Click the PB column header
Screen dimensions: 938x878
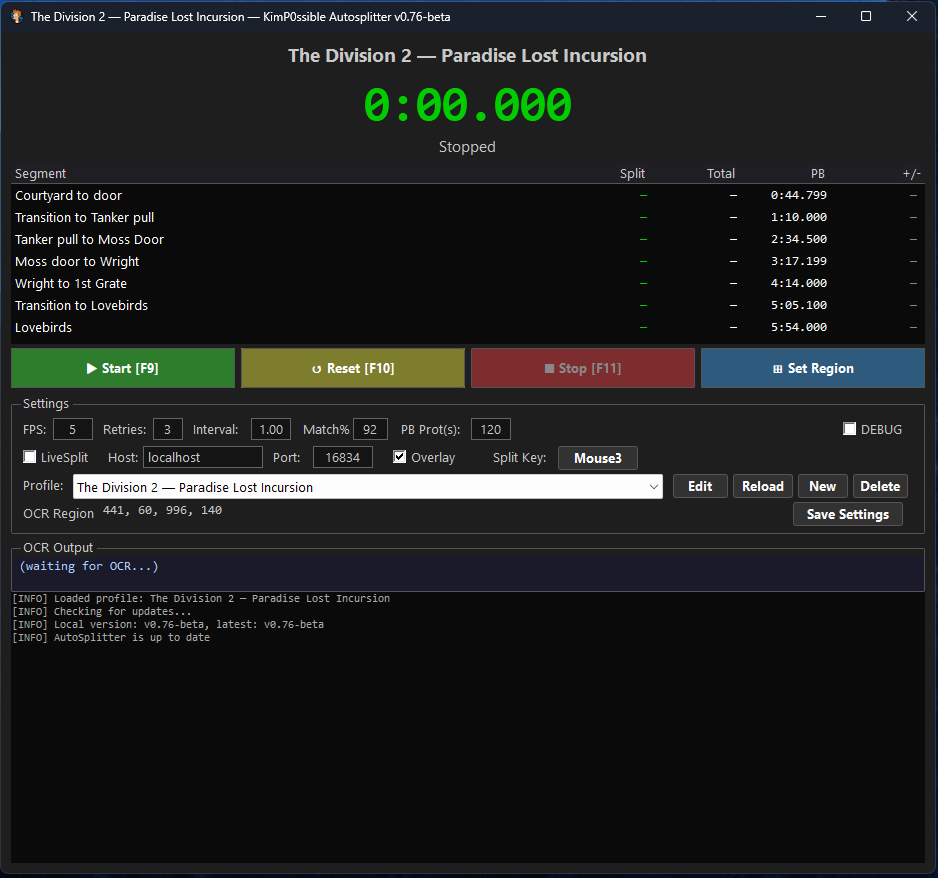click(818, 173)
